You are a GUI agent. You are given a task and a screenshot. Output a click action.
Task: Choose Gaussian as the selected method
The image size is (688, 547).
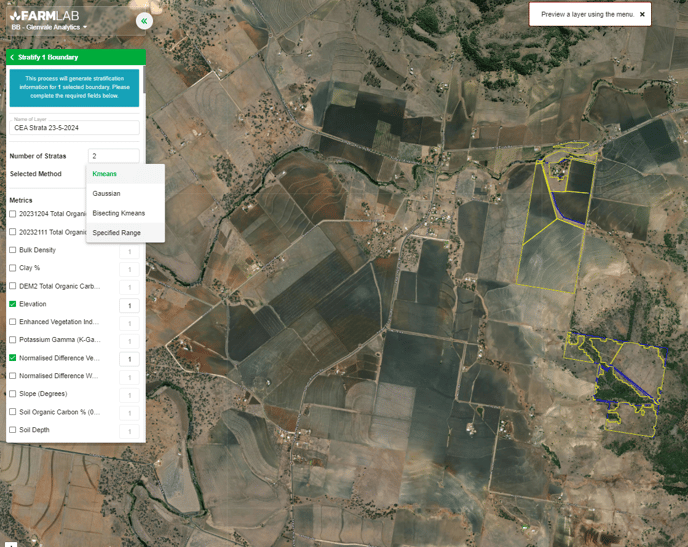(x=107, y=193)
